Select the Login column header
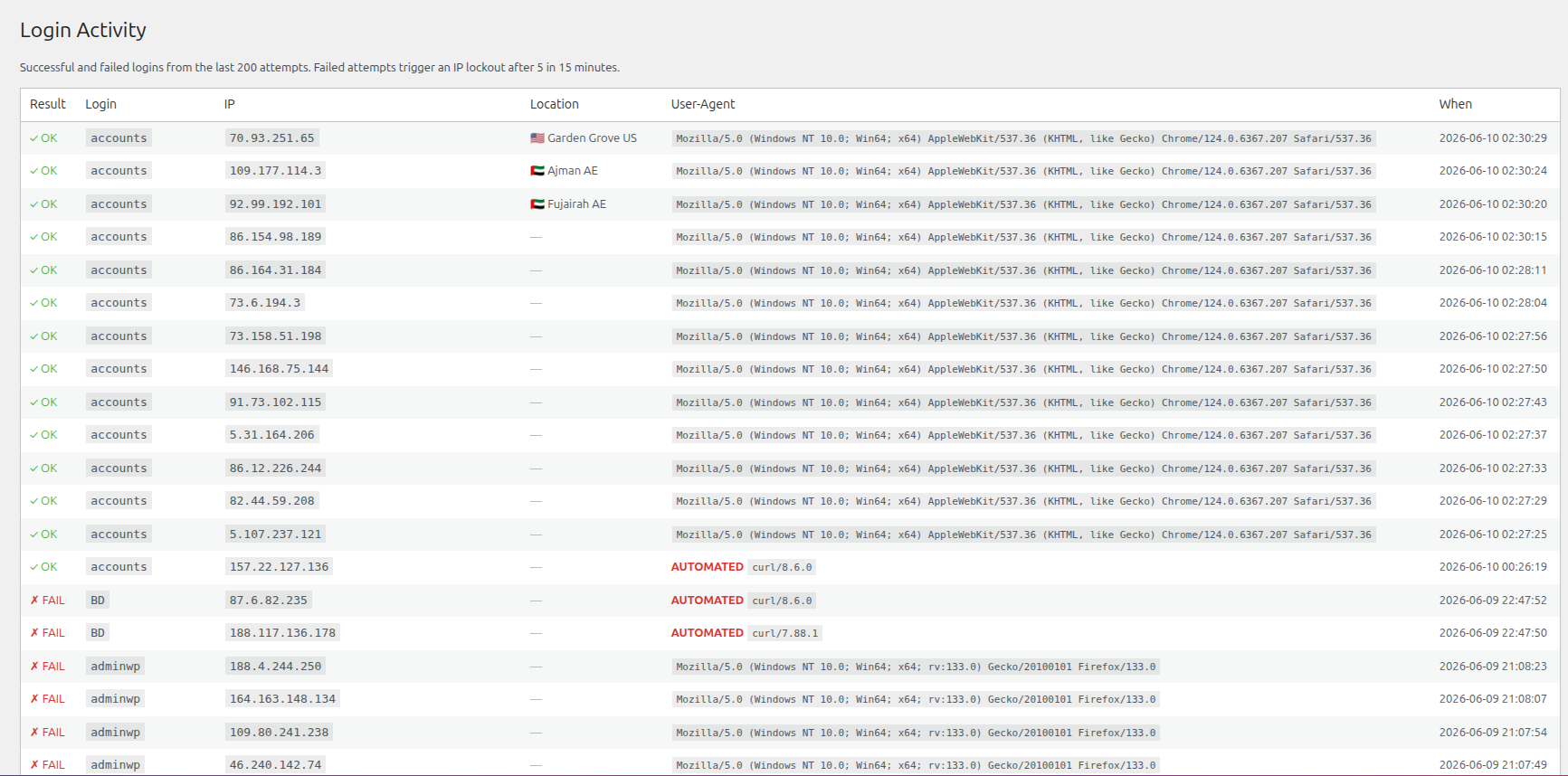The image size is (1568, 776). point(100,104)
